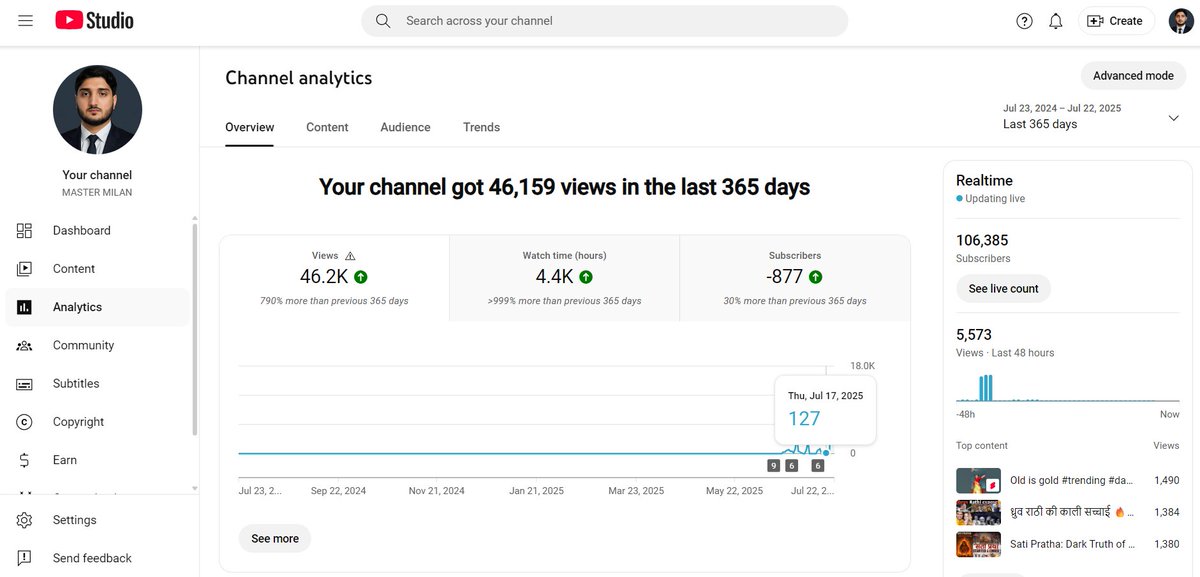The image size is (1200, 577).
Task: Click the Subtitles icon in sidebar
Action: pos(25,384)
